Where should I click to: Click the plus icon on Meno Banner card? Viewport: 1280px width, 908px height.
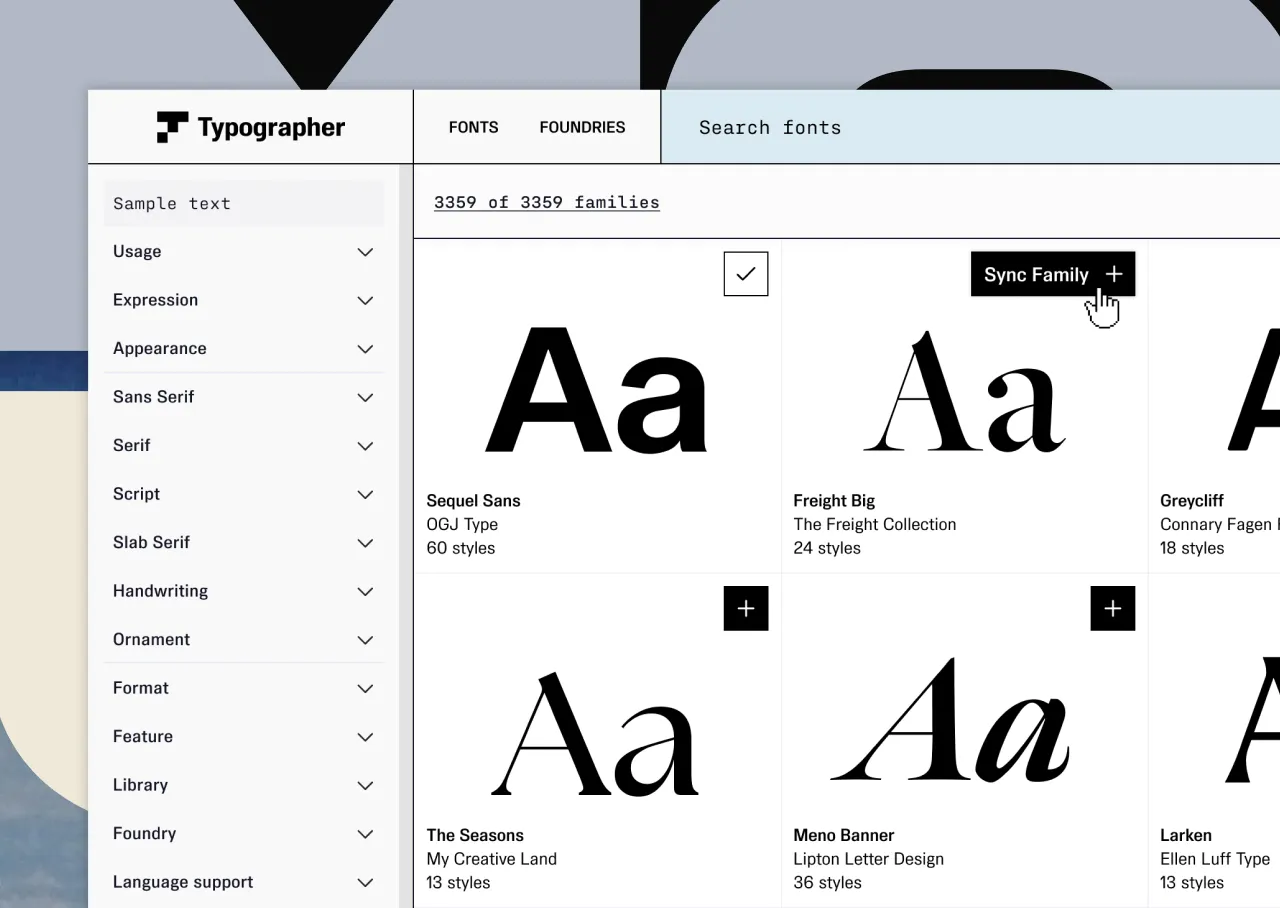click(x=1112, y=608)
